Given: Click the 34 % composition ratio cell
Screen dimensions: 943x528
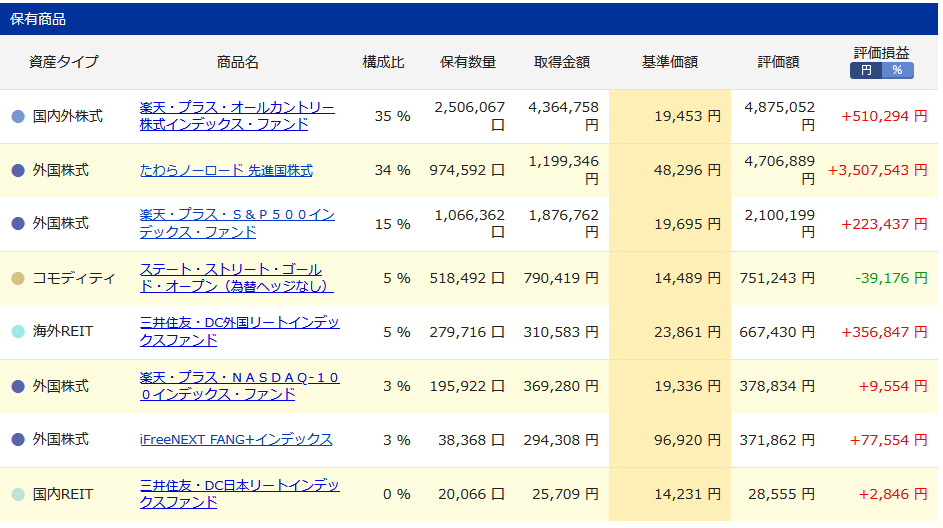Looking at the screenshot, I should pyautogui.click(x=392, y=170).
